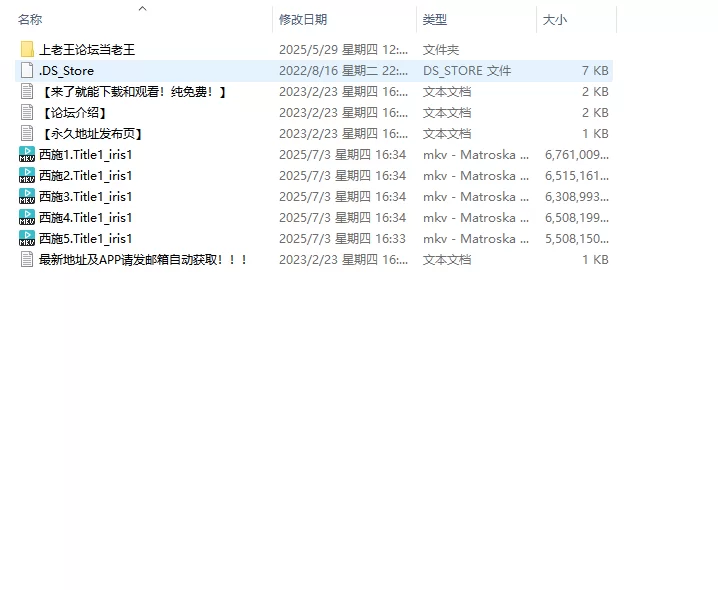Viewport: 718px width, 590px height.
Task: Click the size value 6,508,199...
Action: coord(577,218)
